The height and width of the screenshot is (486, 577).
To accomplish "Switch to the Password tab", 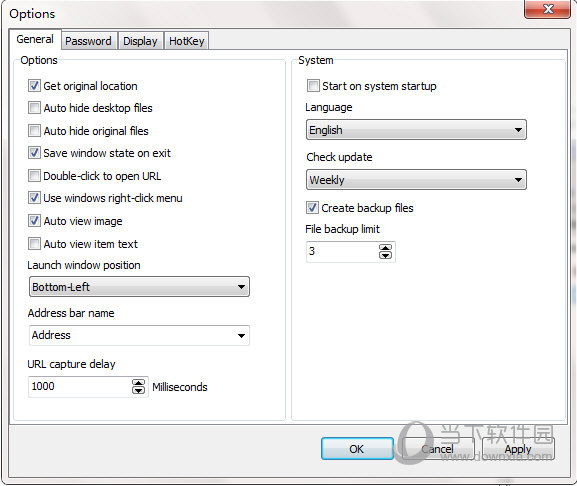I will tap(88, 41).
